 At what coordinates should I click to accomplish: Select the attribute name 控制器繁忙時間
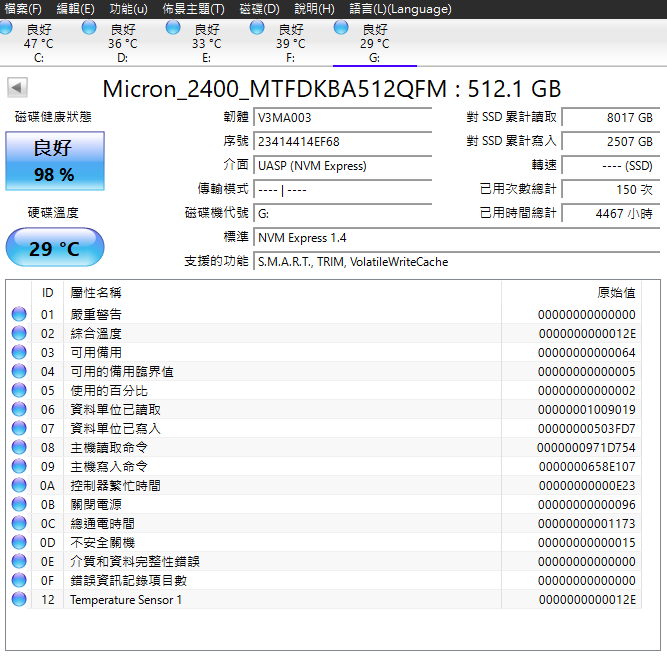click(115, 485)
